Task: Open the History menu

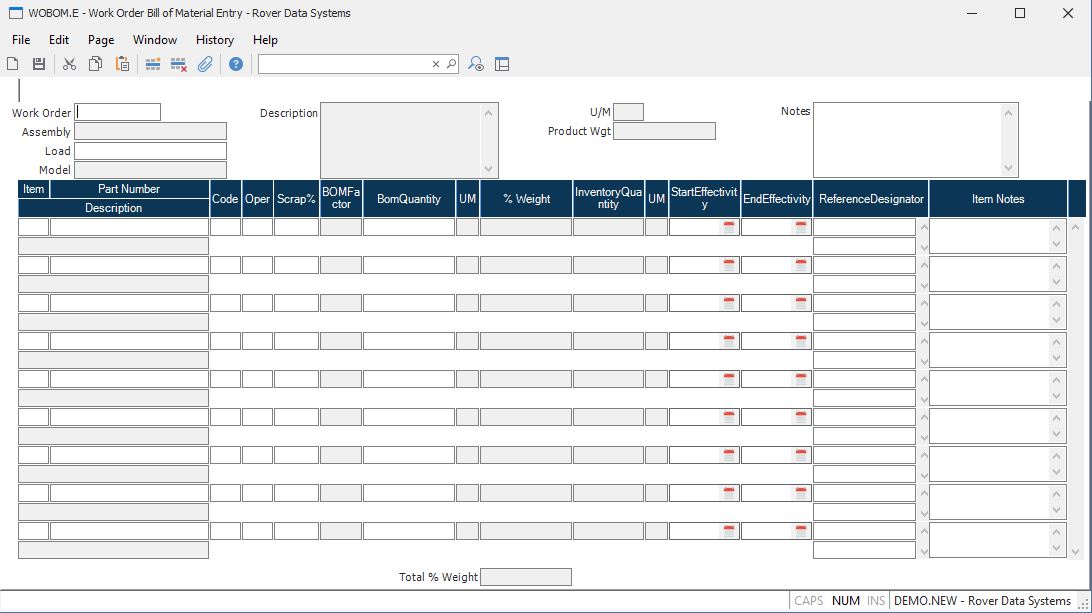Action: 215,40
